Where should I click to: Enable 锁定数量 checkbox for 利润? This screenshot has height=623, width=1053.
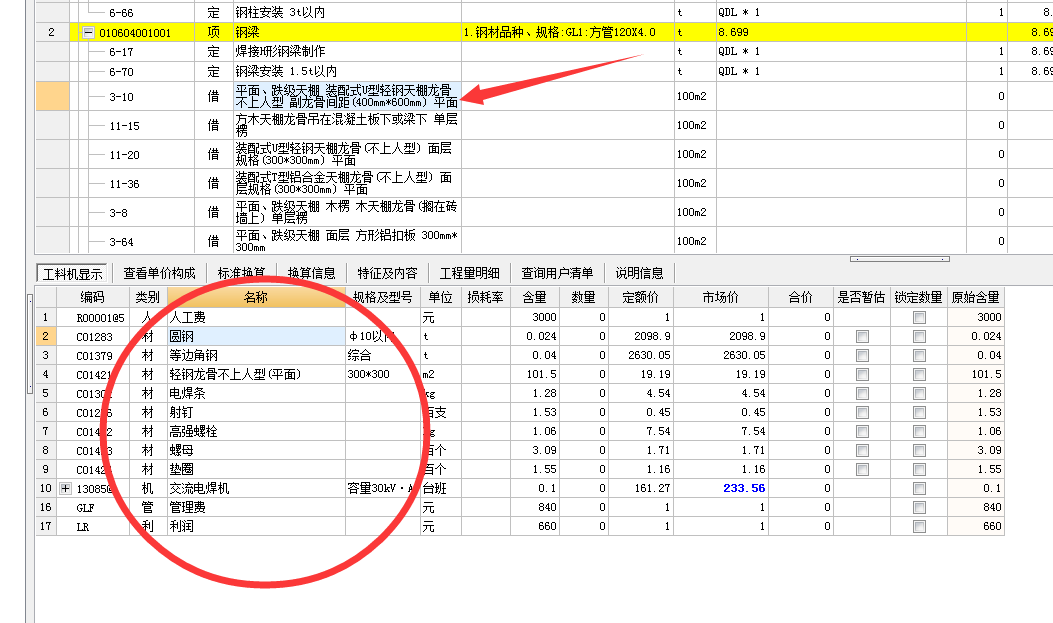pyautogui.click(x=919, y=526)
